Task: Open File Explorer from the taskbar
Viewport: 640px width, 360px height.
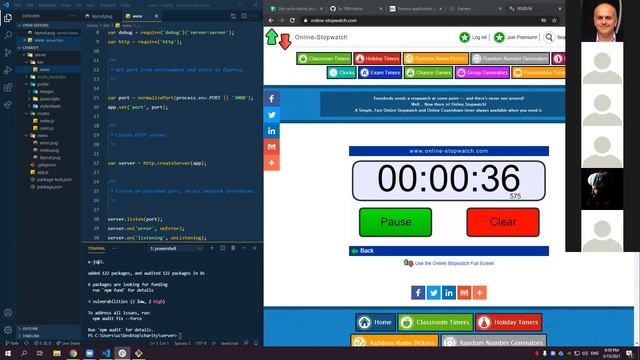Action: tap(57, 353)
